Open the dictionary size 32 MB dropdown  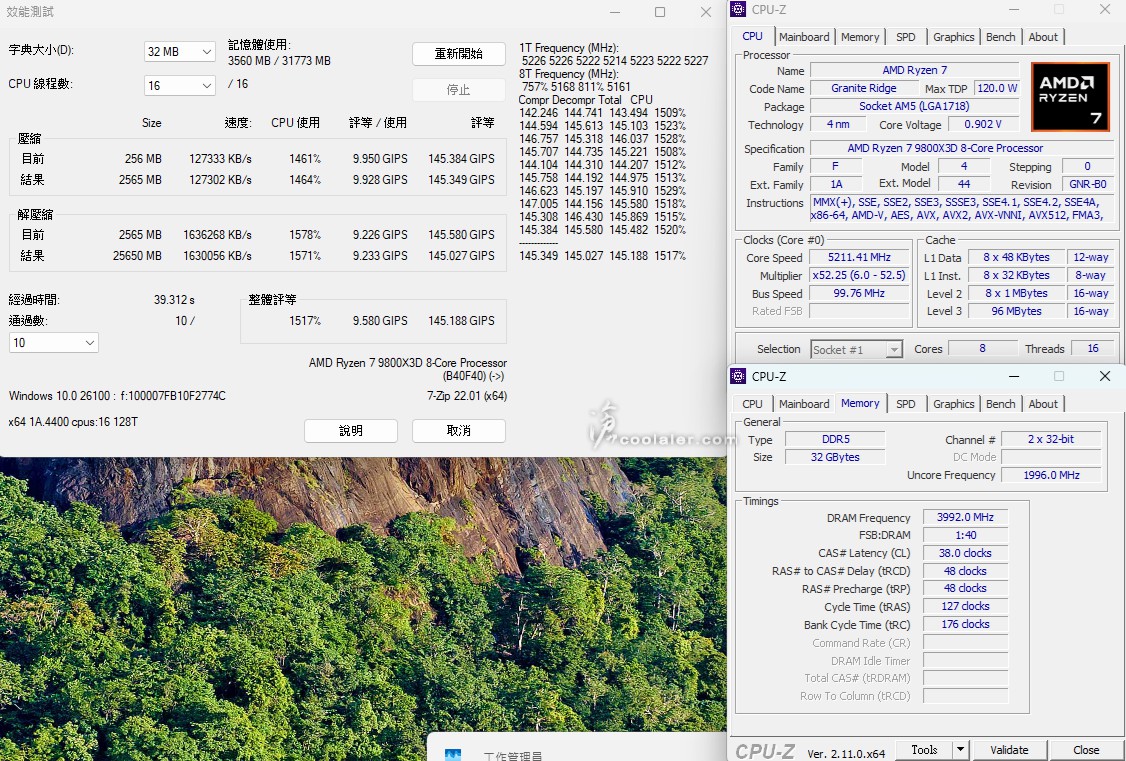click(x=180, y=52)
